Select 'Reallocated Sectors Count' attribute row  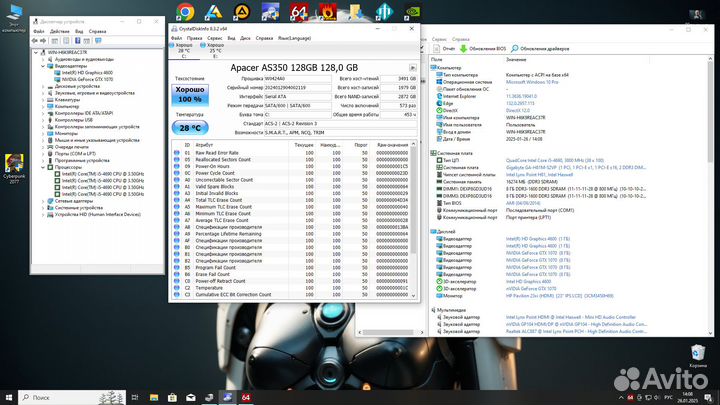292,160
